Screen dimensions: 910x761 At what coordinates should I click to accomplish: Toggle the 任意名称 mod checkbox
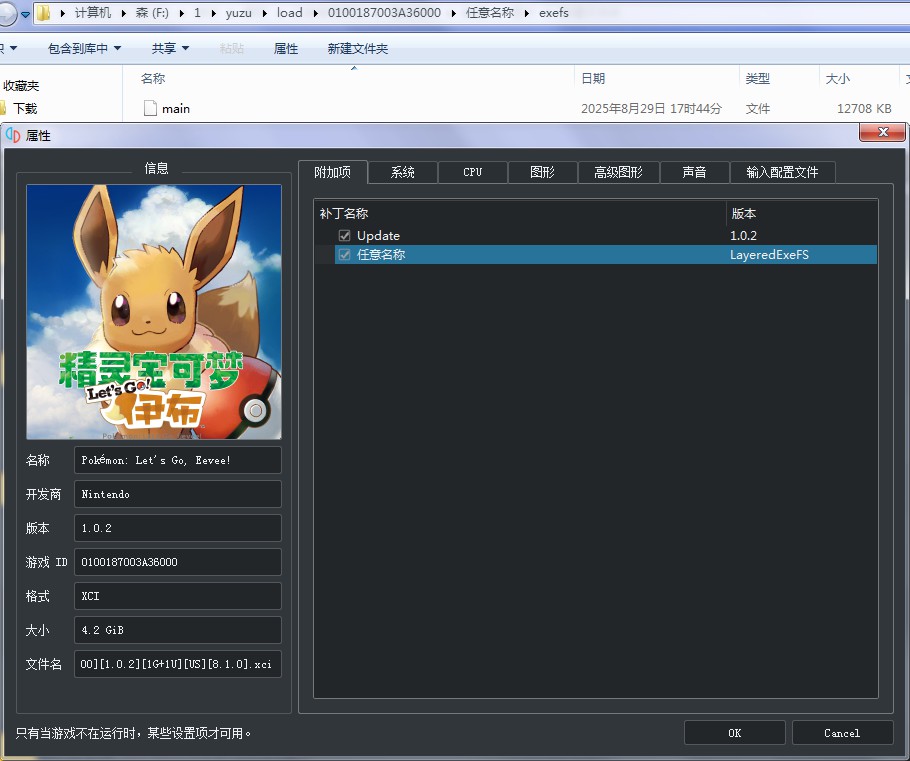pos(344,255)
